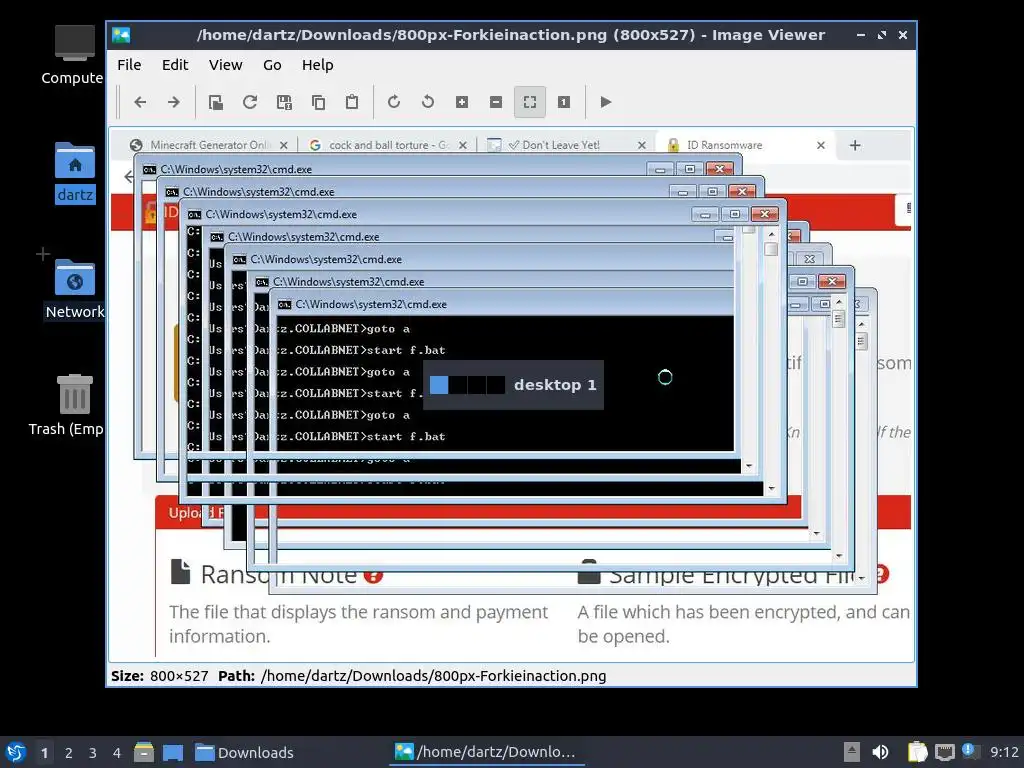Click the image viewer icon in the title bar
1024x768 pixels.
coord(121,35)
